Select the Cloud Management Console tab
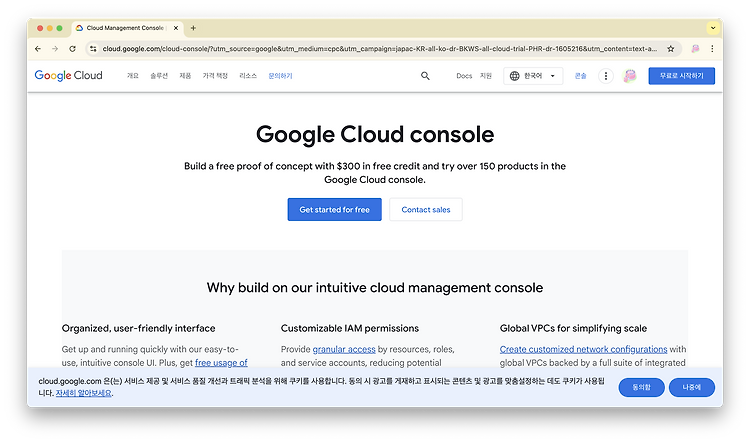Image resolution: width=750 pixels, height=443 pixels. coord(125,28)
